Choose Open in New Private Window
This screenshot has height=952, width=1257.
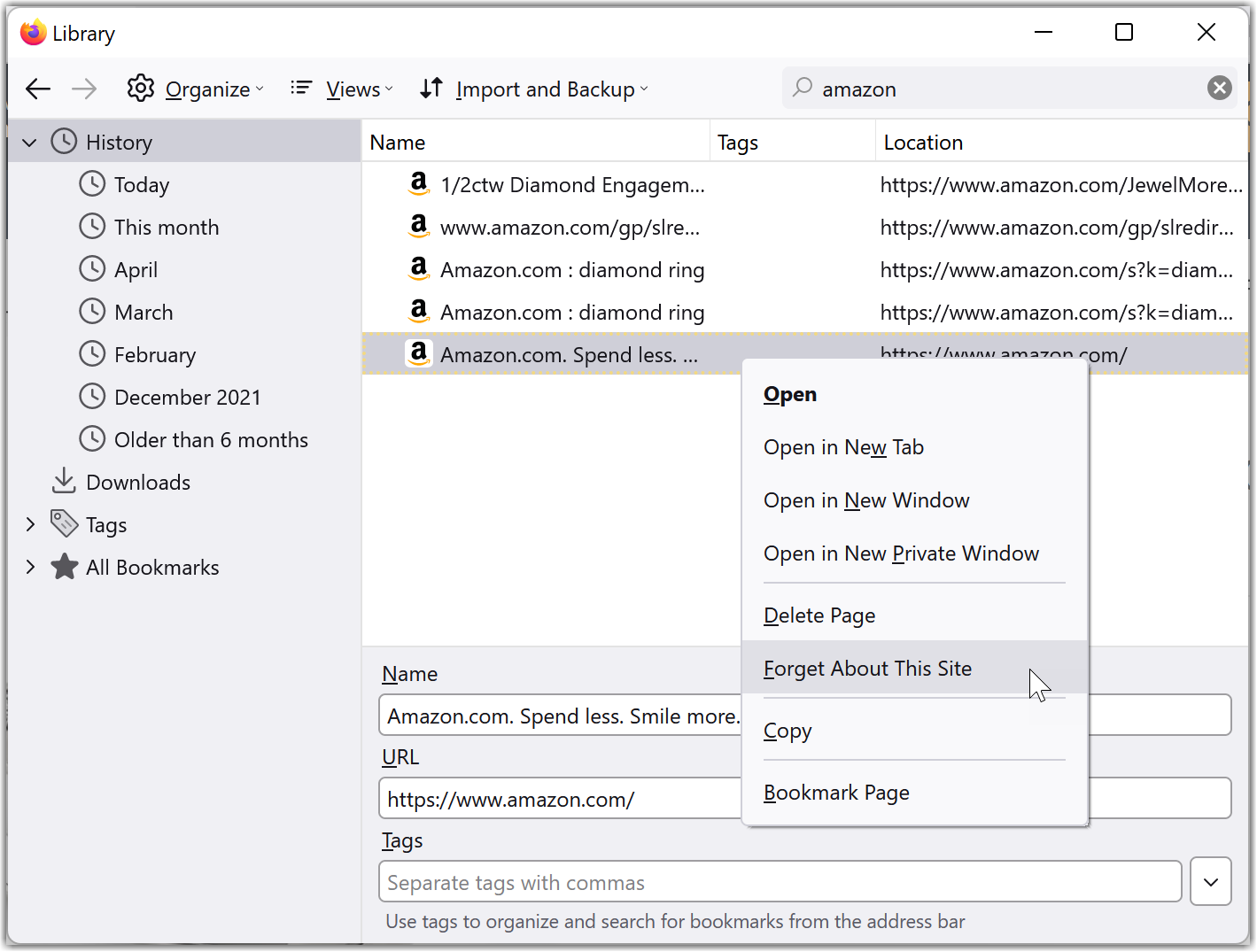coord(915,553)
